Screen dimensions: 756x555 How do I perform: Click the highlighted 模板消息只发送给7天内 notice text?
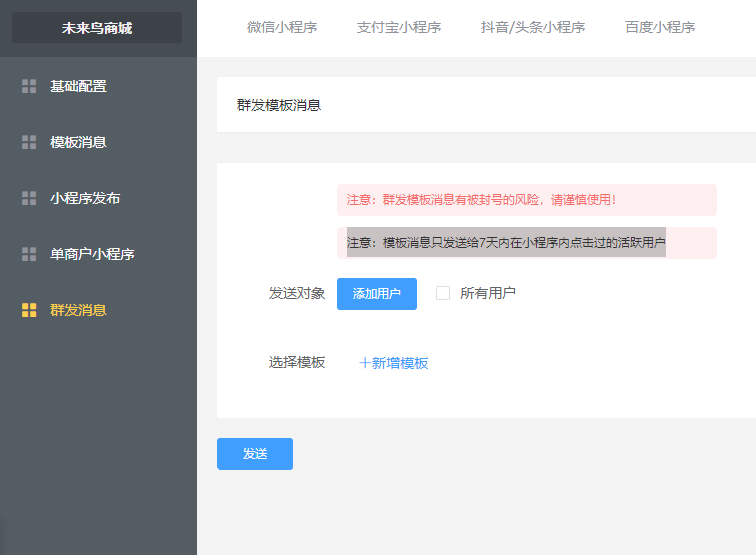click(x=506, y=242)
